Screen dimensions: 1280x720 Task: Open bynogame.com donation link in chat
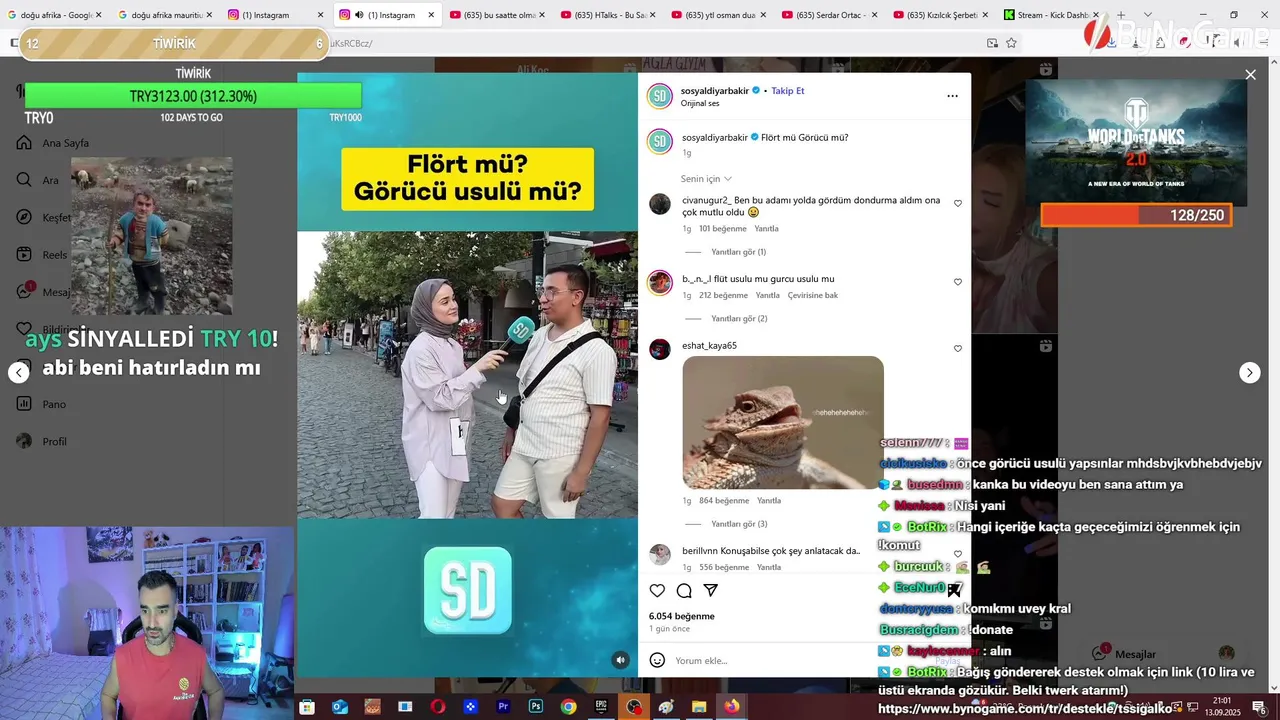tap(1025, 709)
